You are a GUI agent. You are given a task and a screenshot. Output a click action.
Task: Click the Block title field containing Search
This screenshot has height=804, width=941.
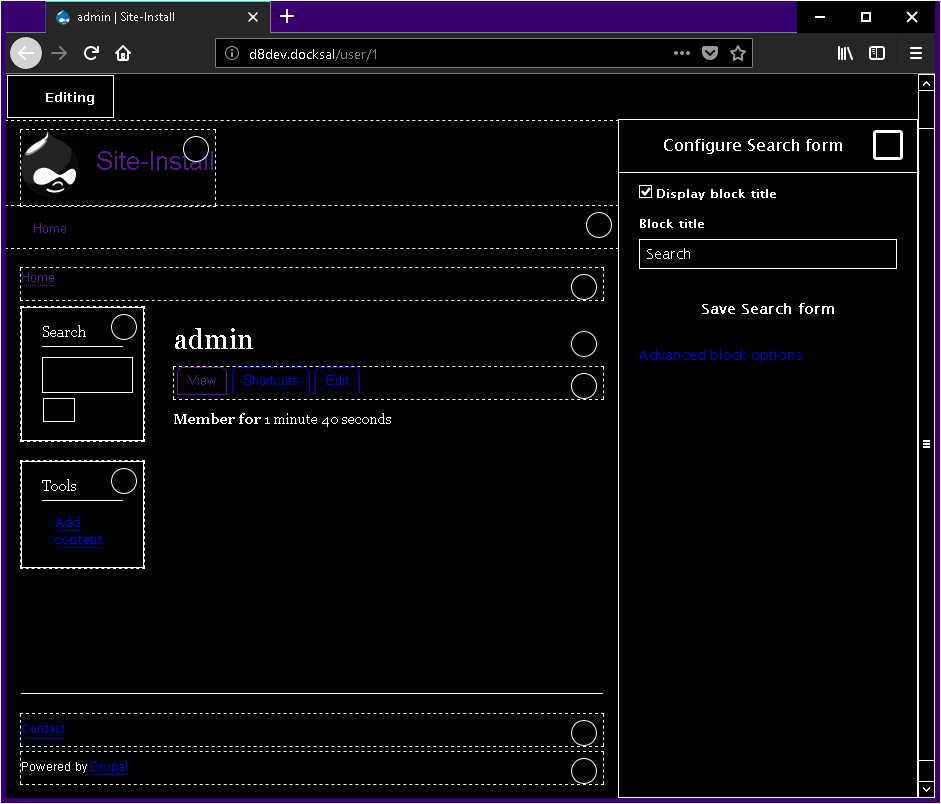(767, 254)
